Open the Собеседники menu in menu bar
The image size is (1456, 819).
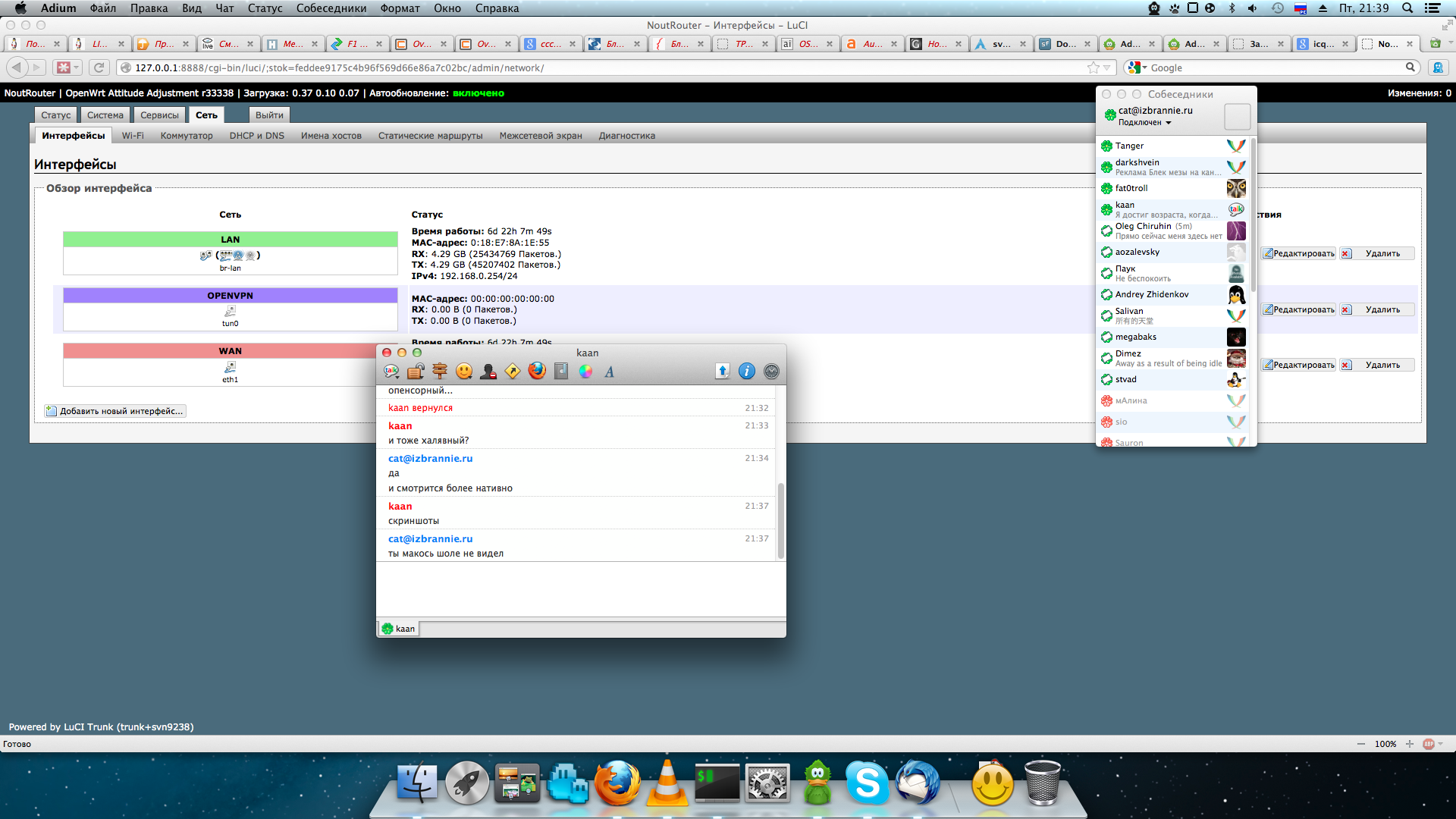click(331, 8)
